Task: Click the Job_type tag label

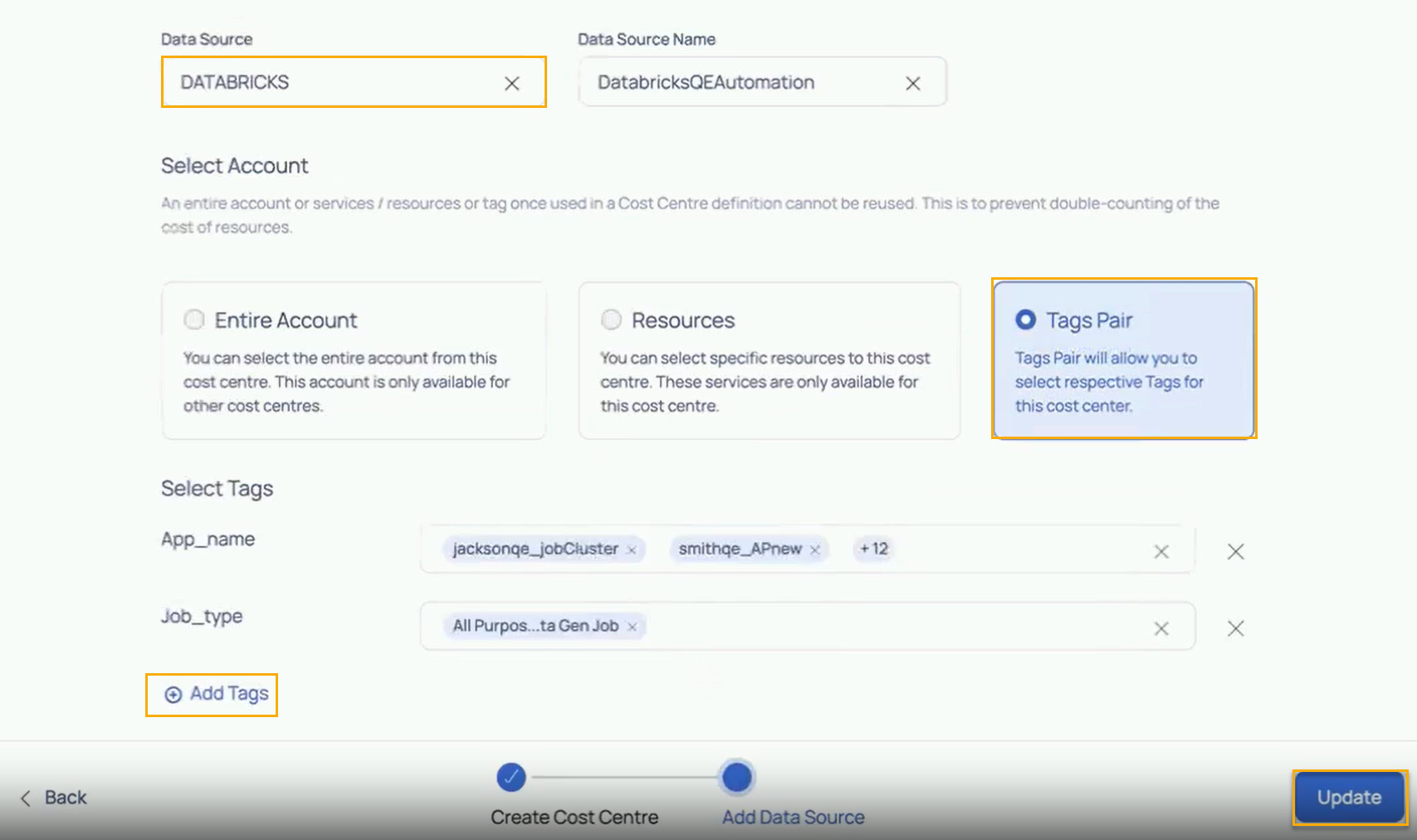Action: 202,617
